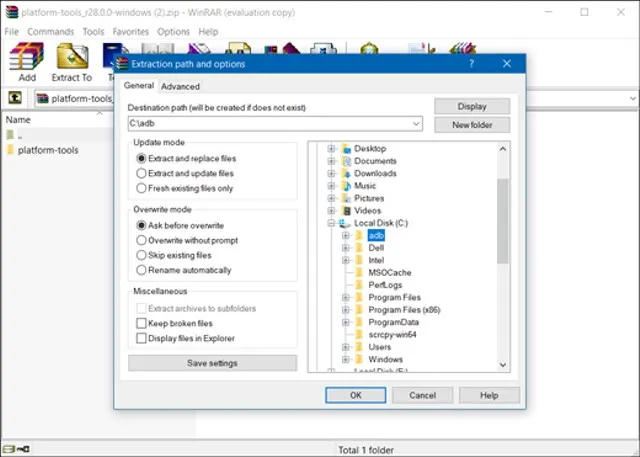The width and height of the screenshot is (640, 457).
Task: Check 'Display files in Explorer' option
Action: (141, 338)
